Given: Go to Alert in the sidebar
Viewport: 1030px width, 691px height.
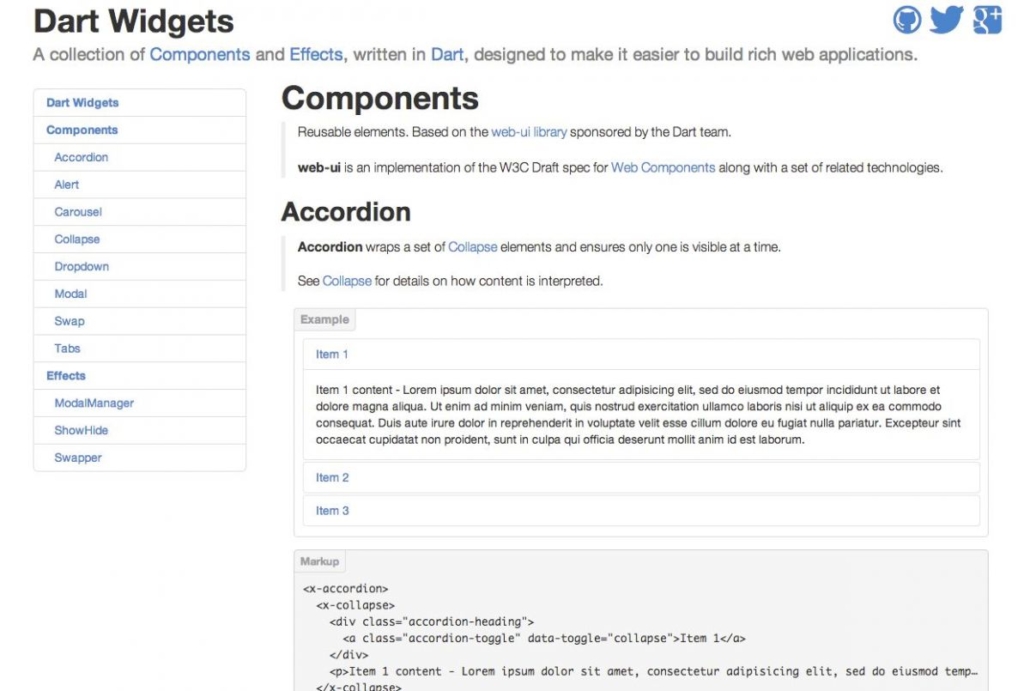Looking at the screenshot, I should [x=67, y=185].
